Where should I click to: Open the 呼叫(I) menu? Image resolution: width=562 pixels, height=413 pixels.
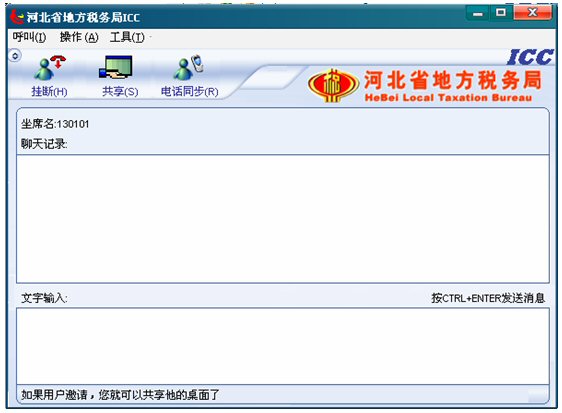29,37
